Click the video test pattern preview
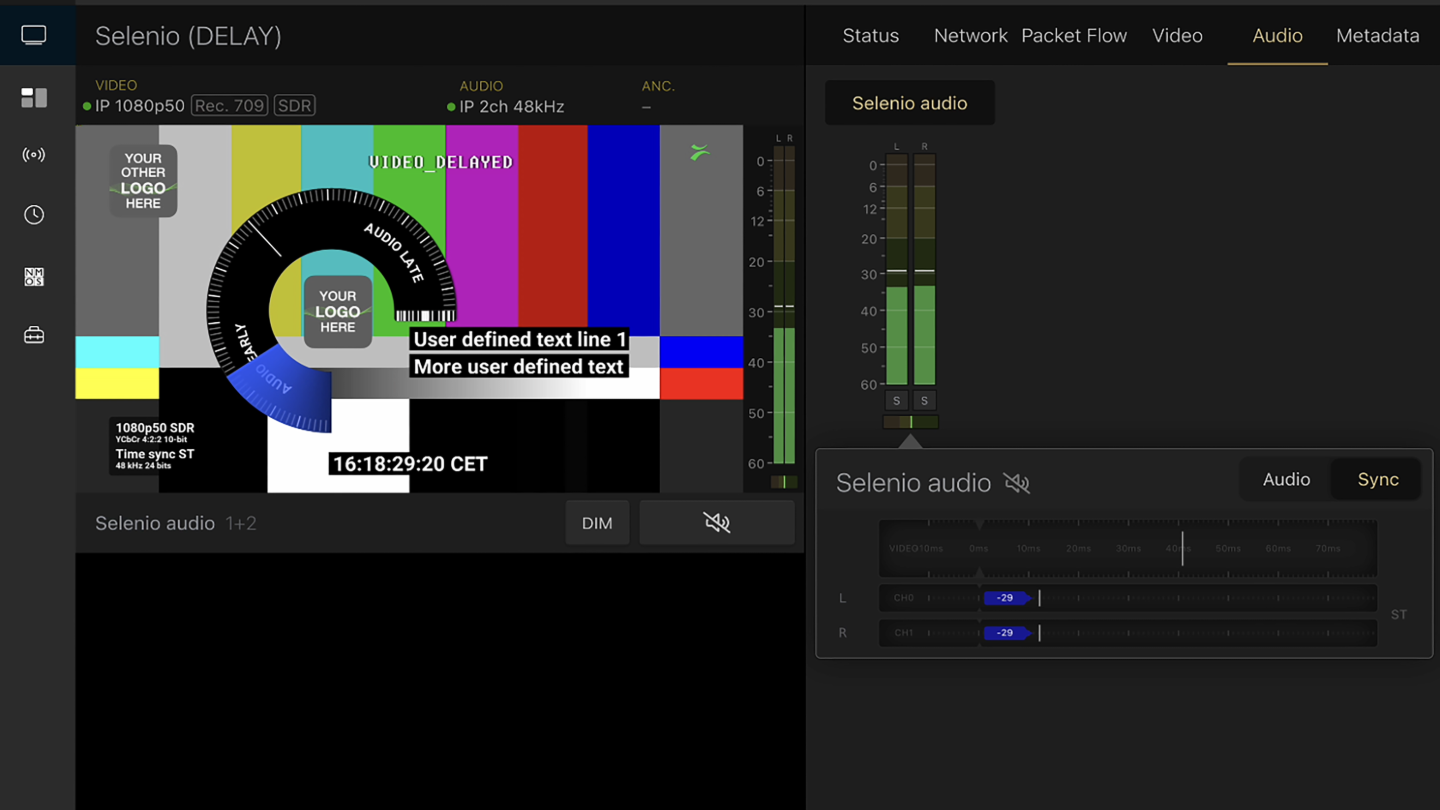The image size is (1440, 810). click(x=409, y=308)
